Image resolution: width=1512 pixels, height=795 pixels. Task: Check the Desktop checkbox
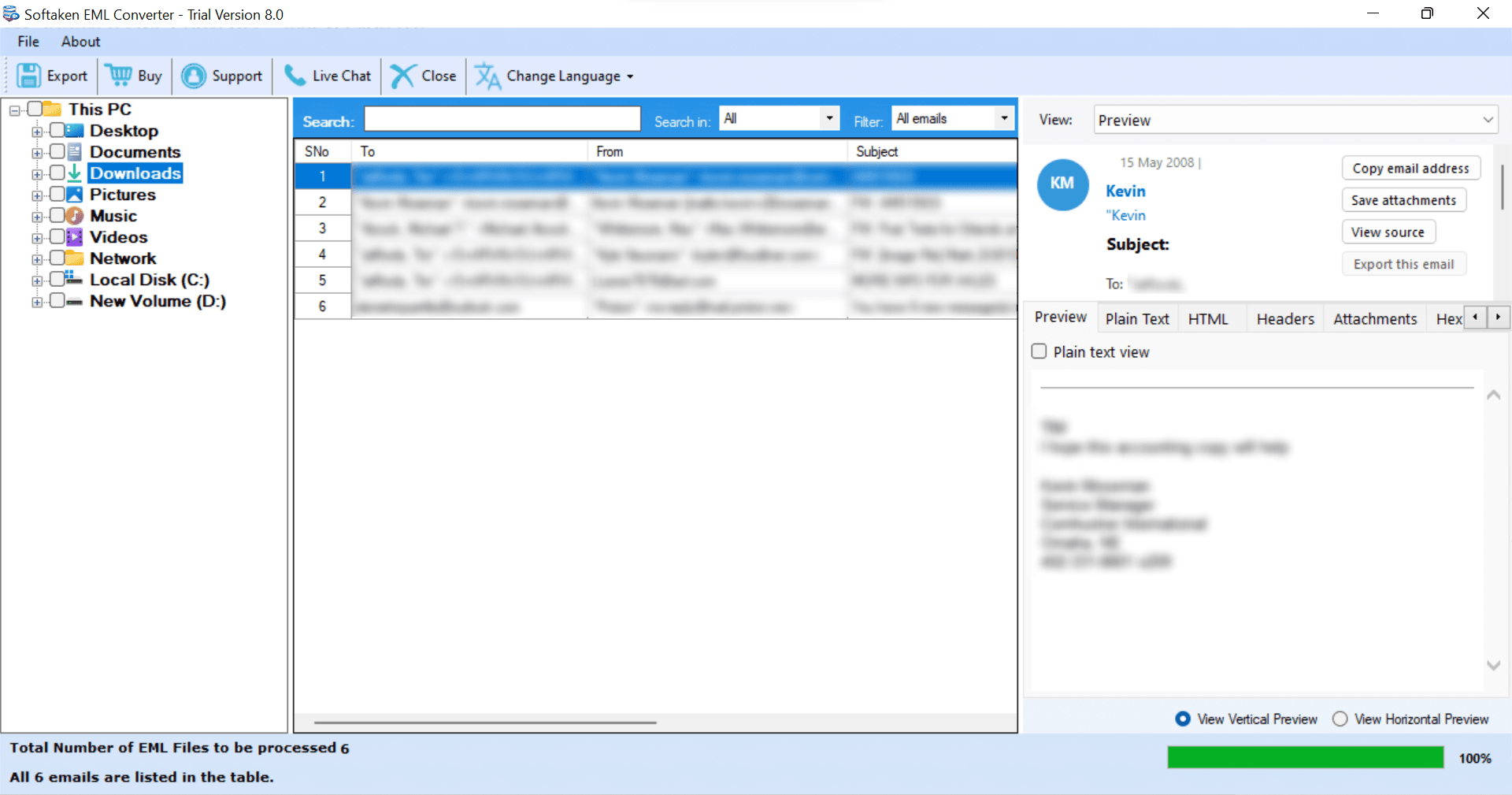pyautogui.click(x=57, y=130)
